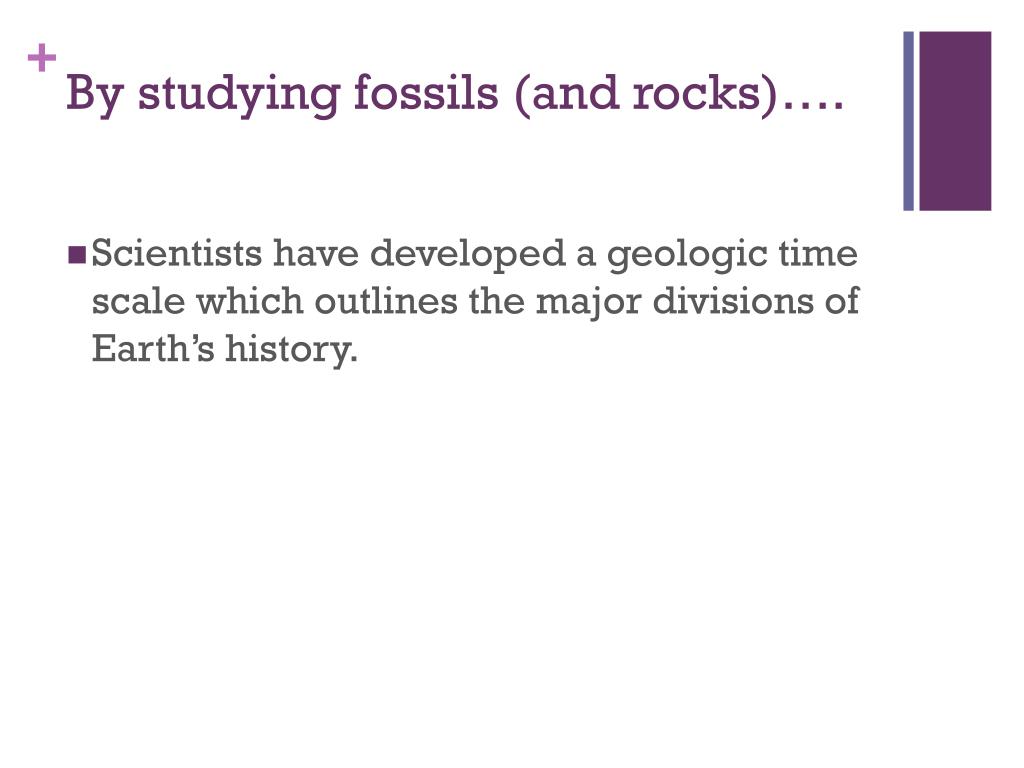Select the word 'major' in body text

pos(588,303)
